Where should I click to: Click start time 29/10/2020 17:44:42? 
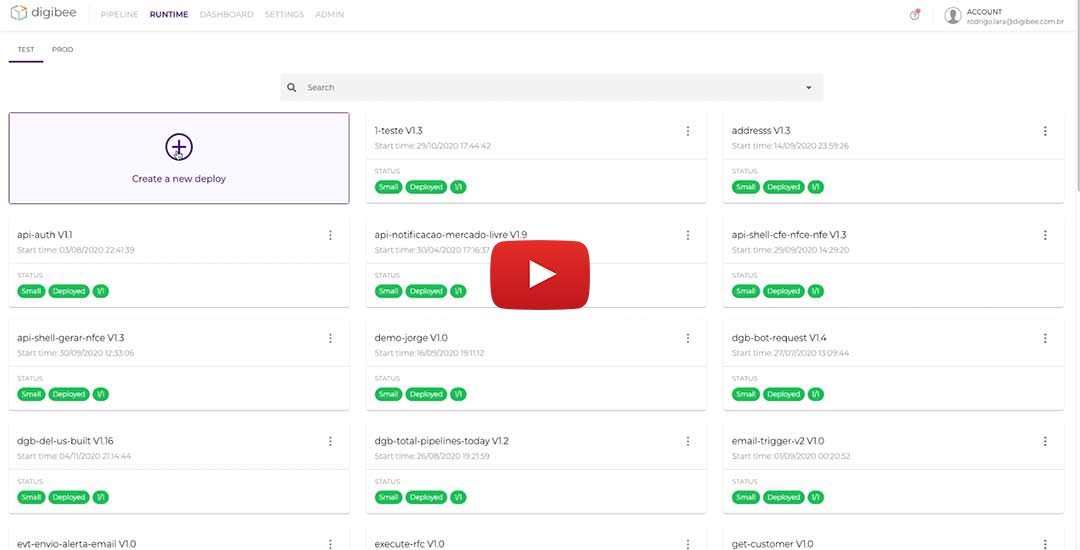point(433,146)
